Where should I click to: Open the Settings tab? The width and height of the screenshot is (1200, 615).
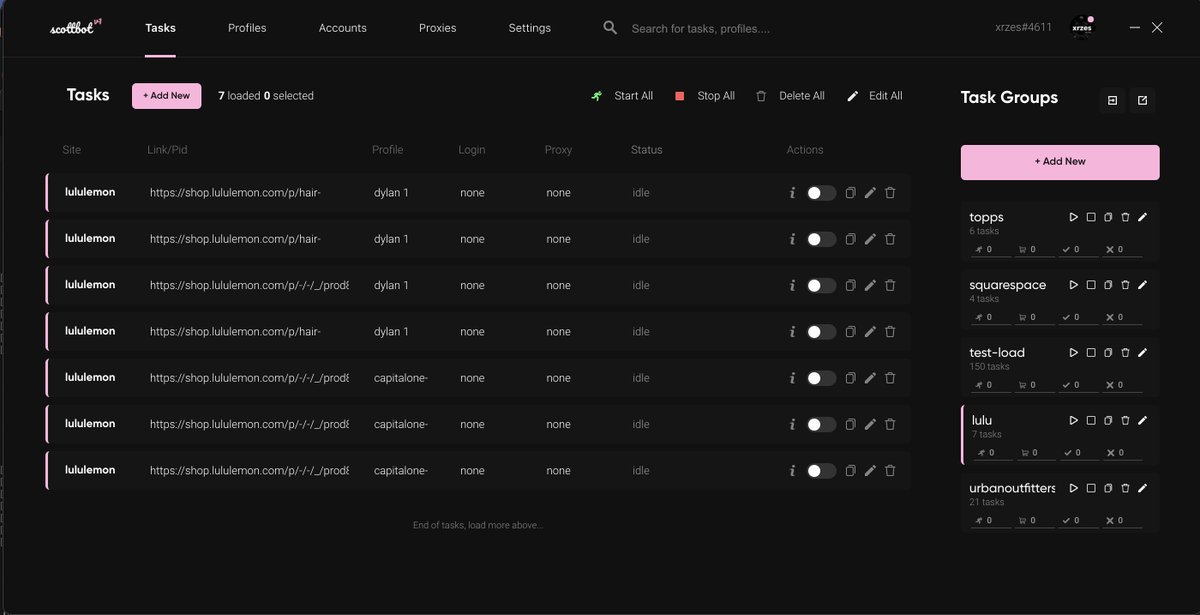[x=530, y=28]
